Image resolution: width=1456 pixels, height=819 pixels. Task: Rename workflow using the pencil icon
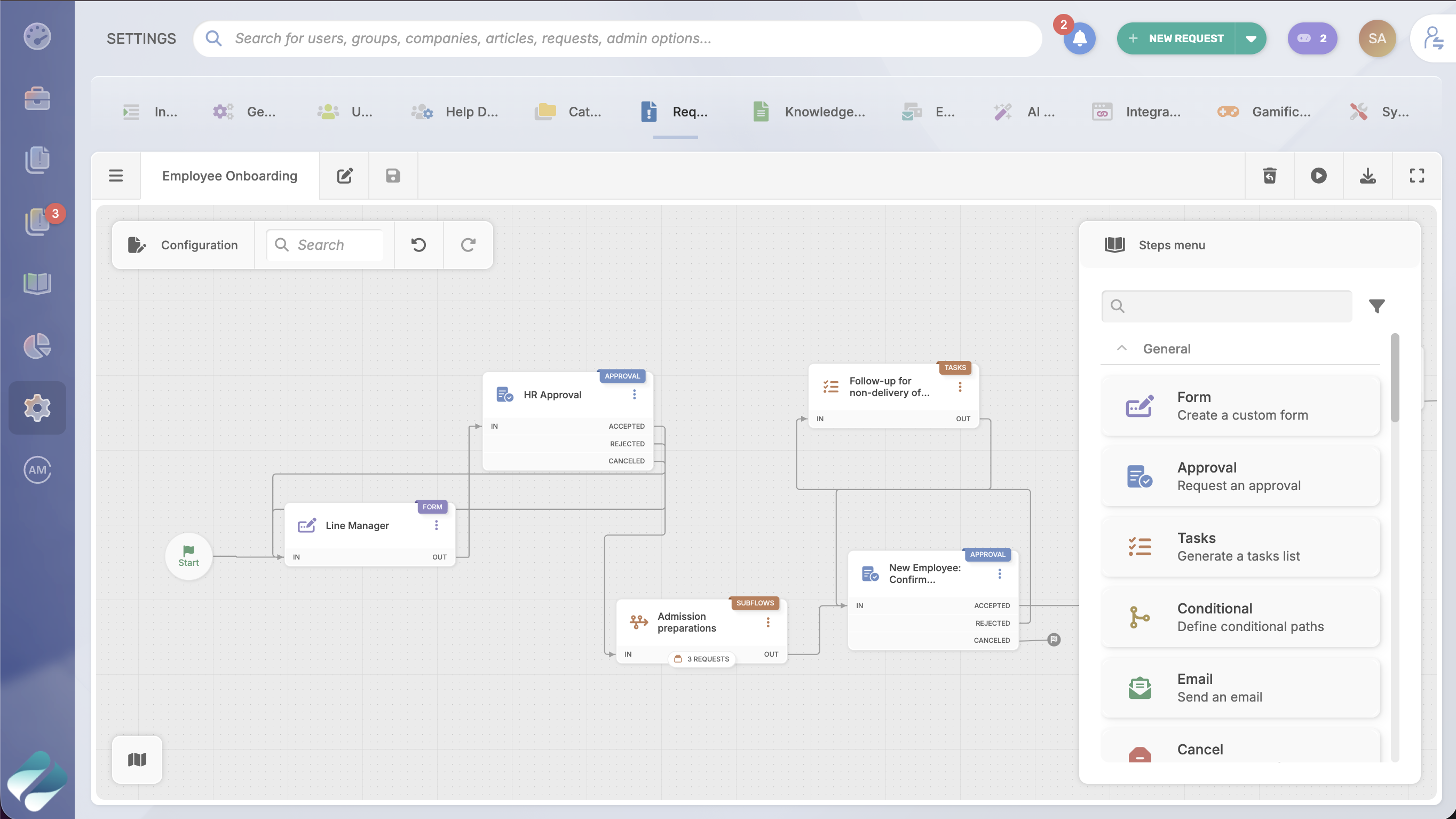[x=344, y=175]
